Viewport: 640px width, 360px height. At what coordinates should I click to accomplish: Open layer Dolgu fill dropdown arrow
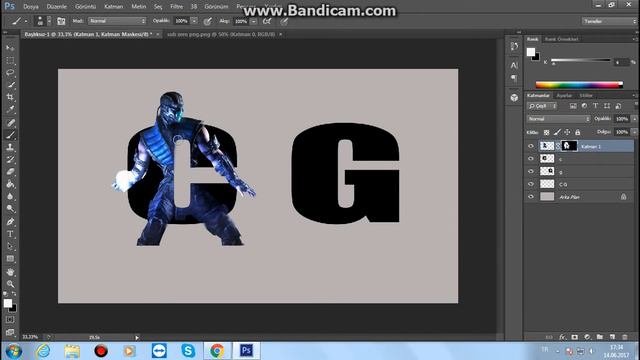coord(634,132)
